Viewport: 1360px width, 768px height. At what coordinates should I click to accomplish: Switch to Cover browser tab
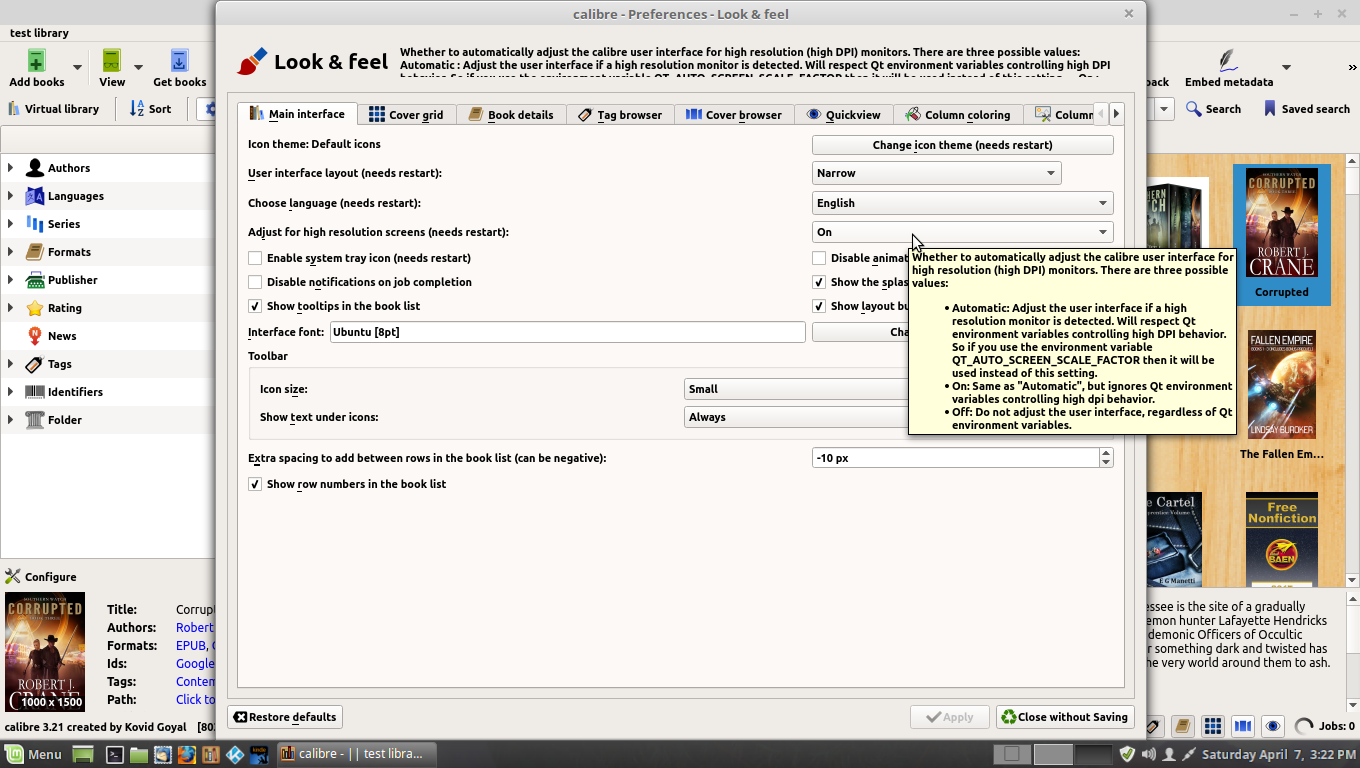(734, 115)
